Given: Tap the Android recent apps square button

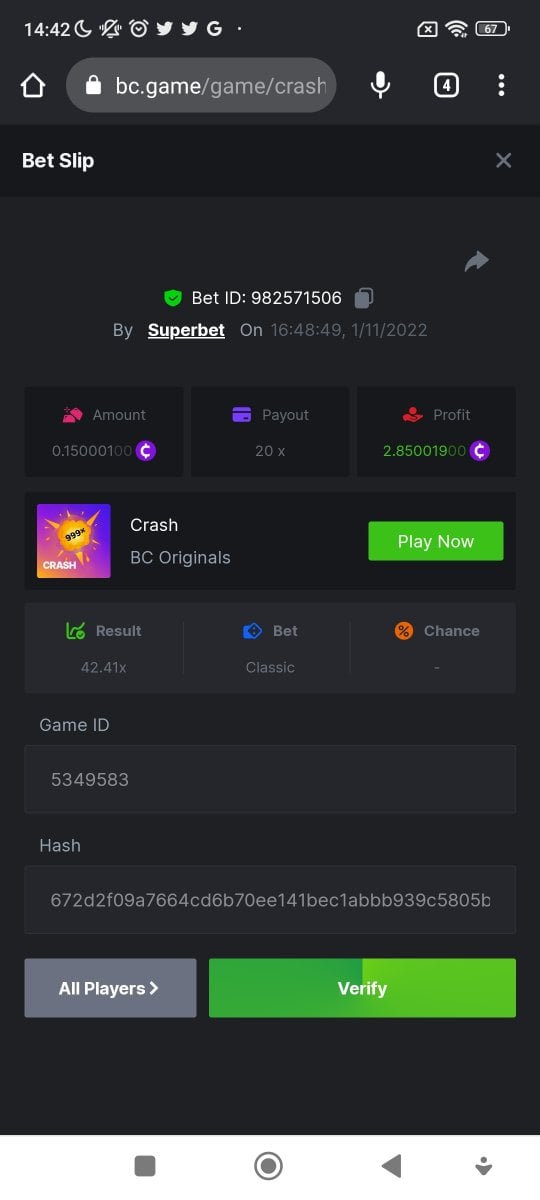Looking at the screenshot, I should 145,1165.
